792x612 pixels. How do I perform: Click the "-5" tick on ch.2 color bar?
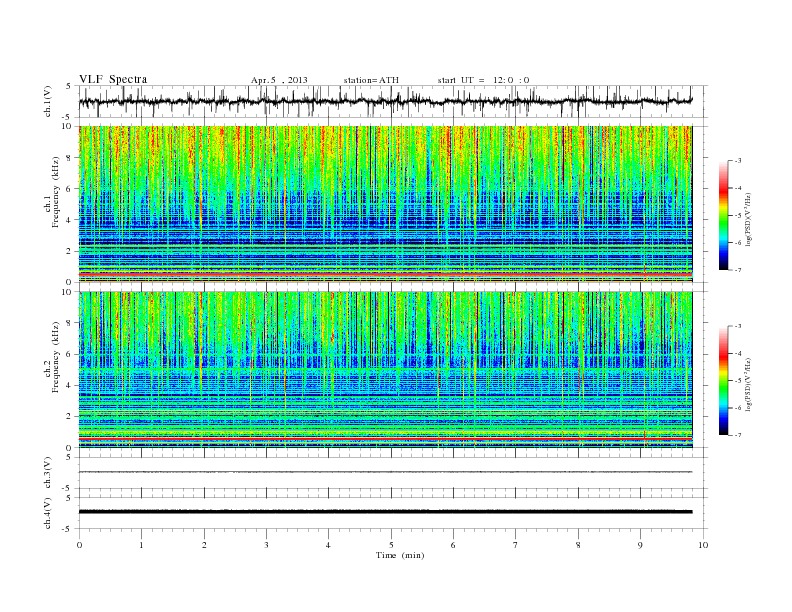(x=737, y=380)
